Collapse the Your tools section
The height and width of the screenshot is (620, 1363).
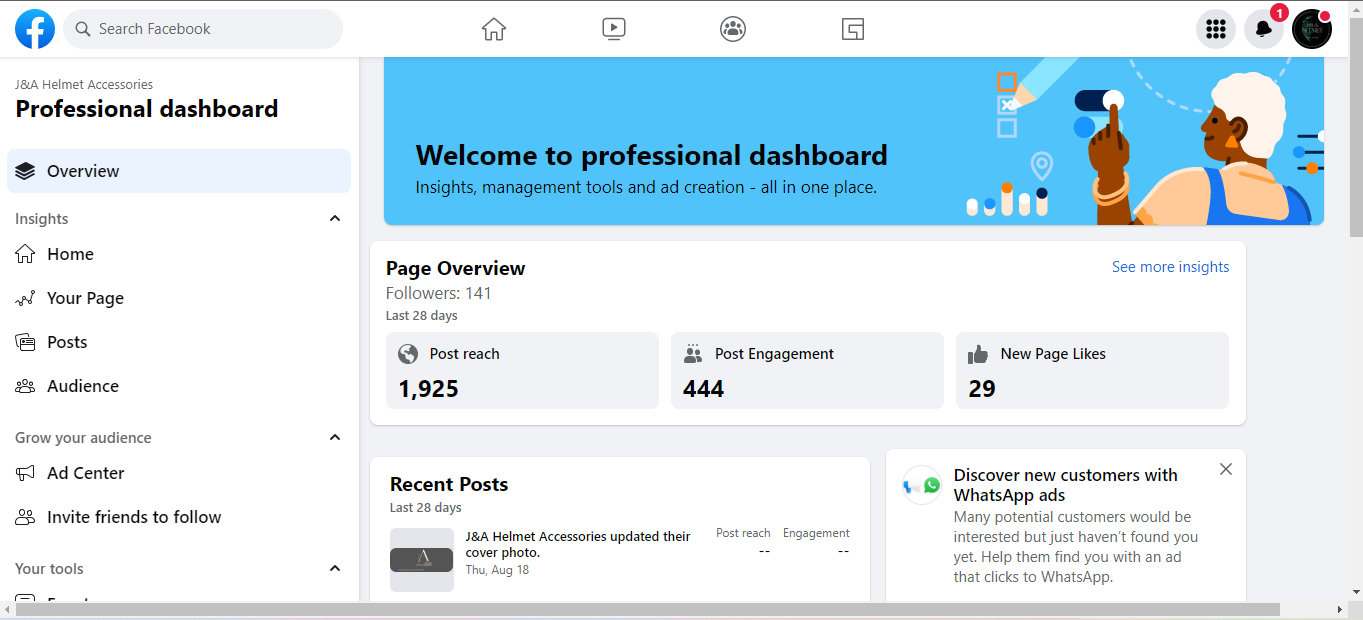click(x=335, y=568)
